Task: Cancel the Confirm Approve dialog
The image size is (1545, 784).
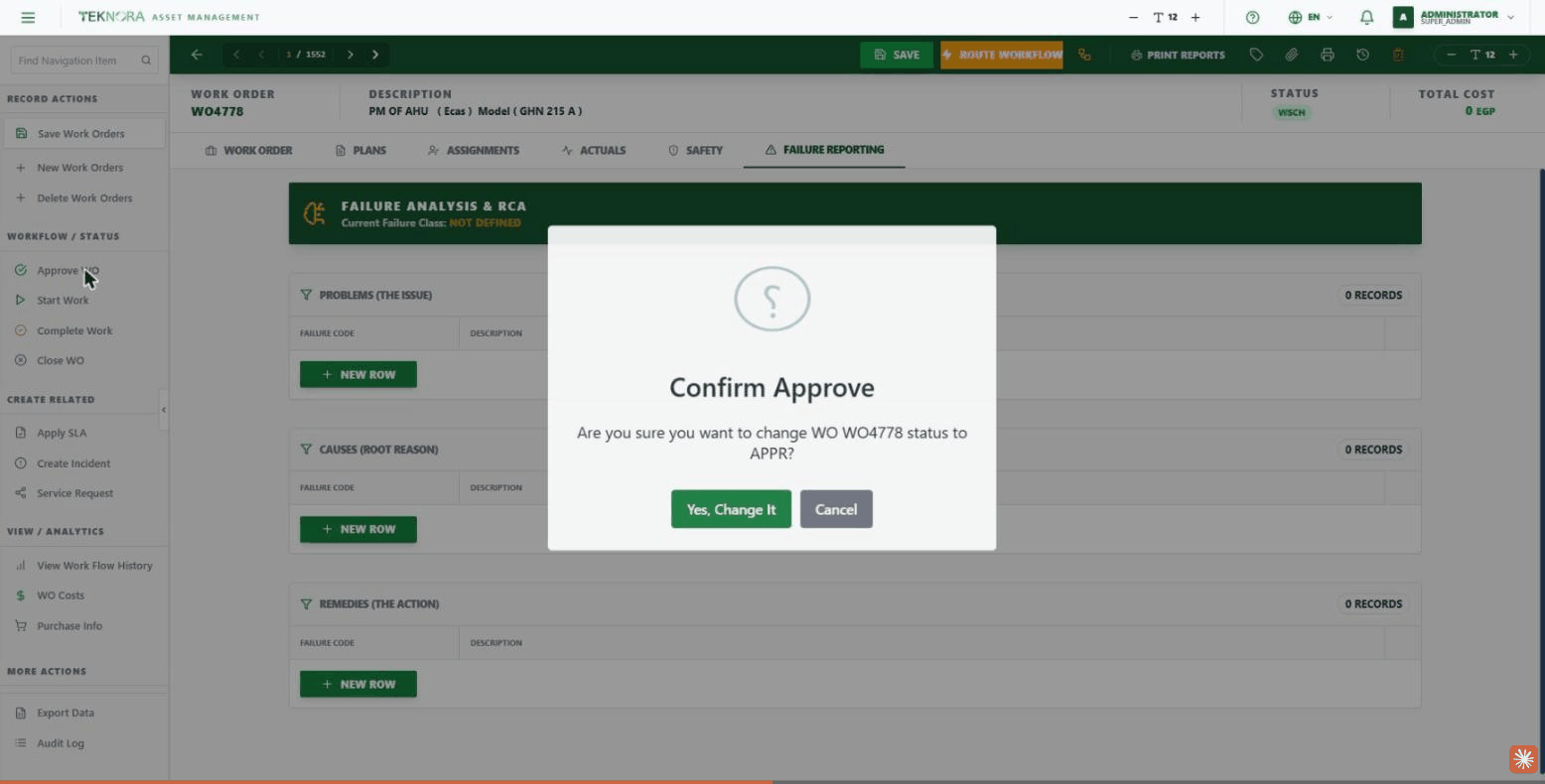Action: click(x=836, y=509)
